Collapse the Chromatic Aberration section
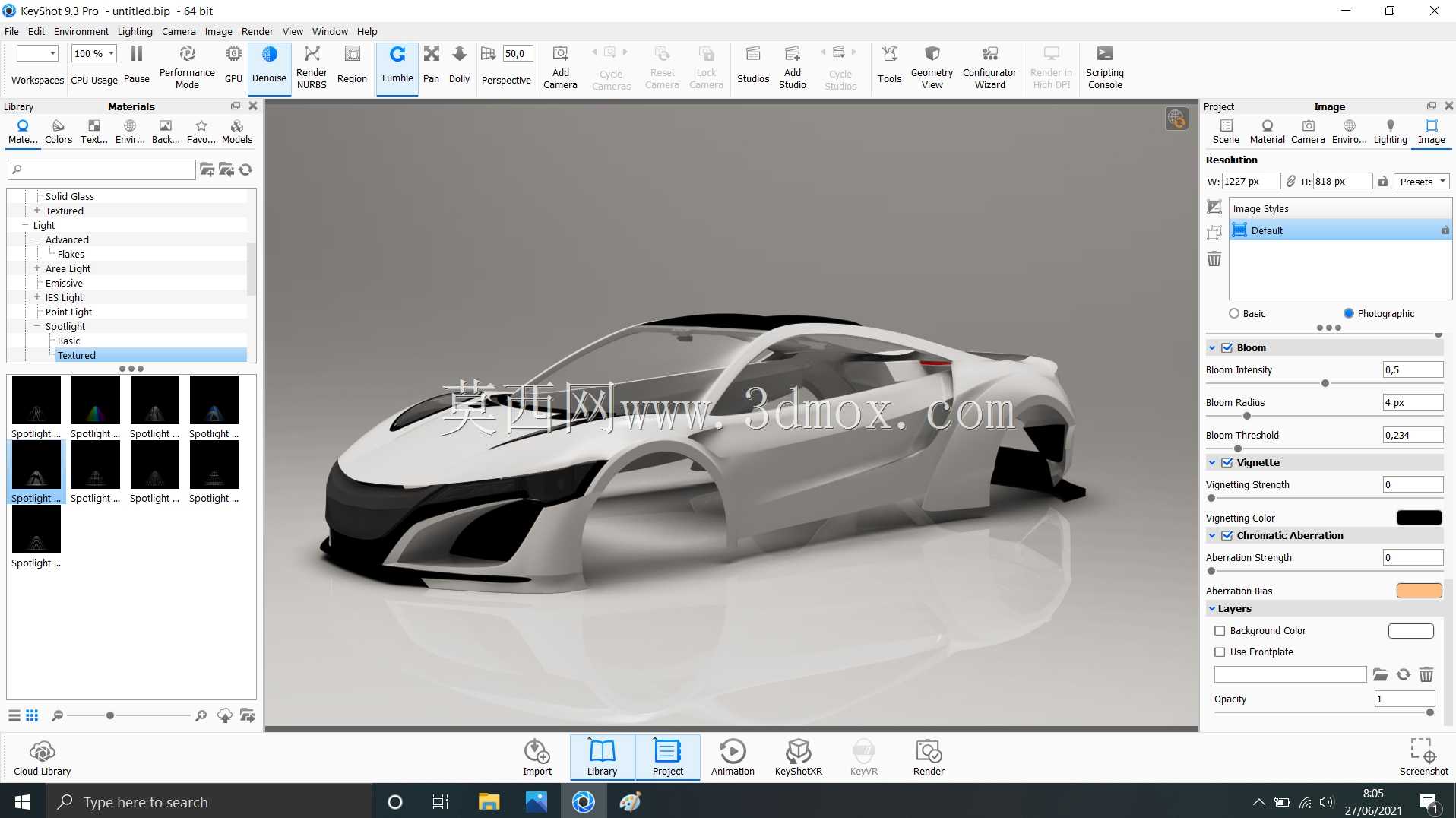This screenshot has width=1456, height=818. pos(1212,535)
